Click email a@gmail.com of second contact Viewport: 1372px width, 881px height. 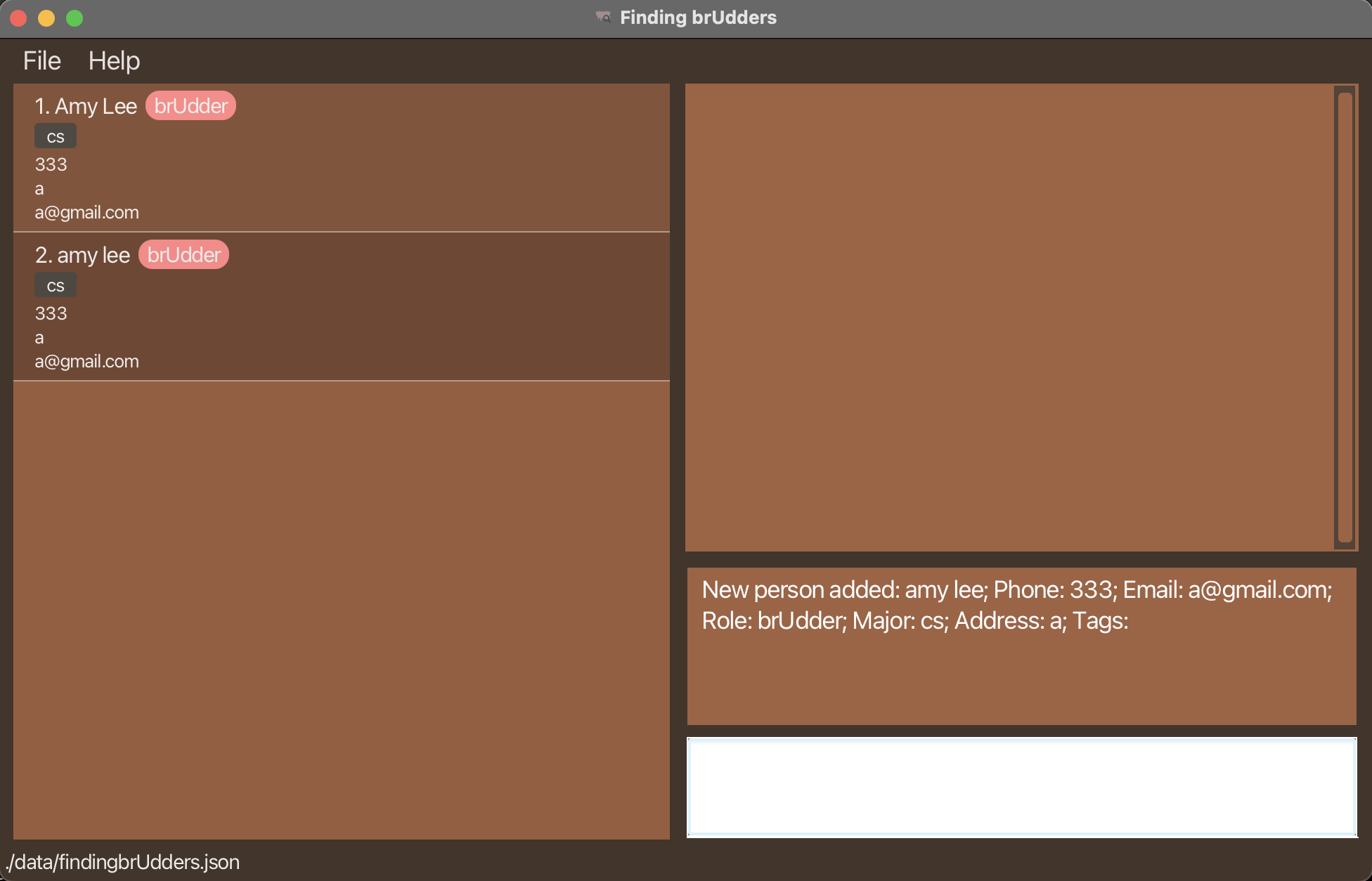point(87,361)
